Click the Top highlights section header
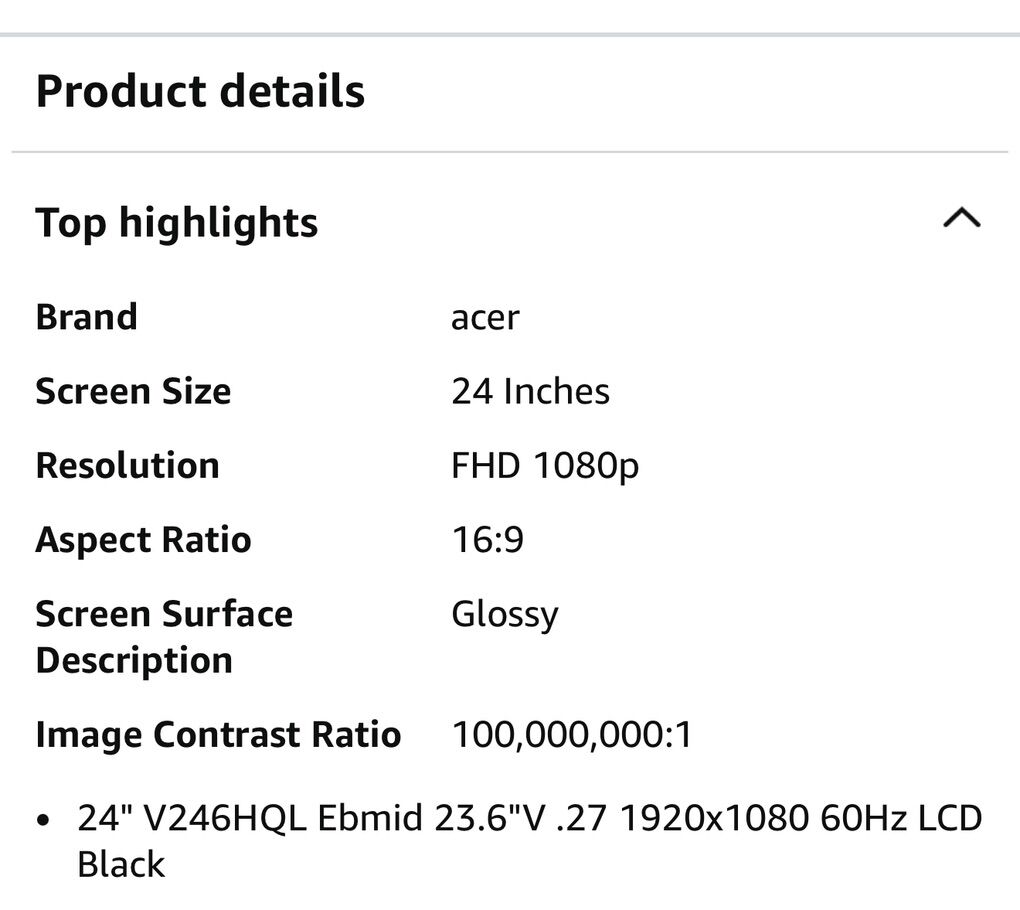This screenshot has height=910, width=1020. pyautogui.click(x=177, y=222)
